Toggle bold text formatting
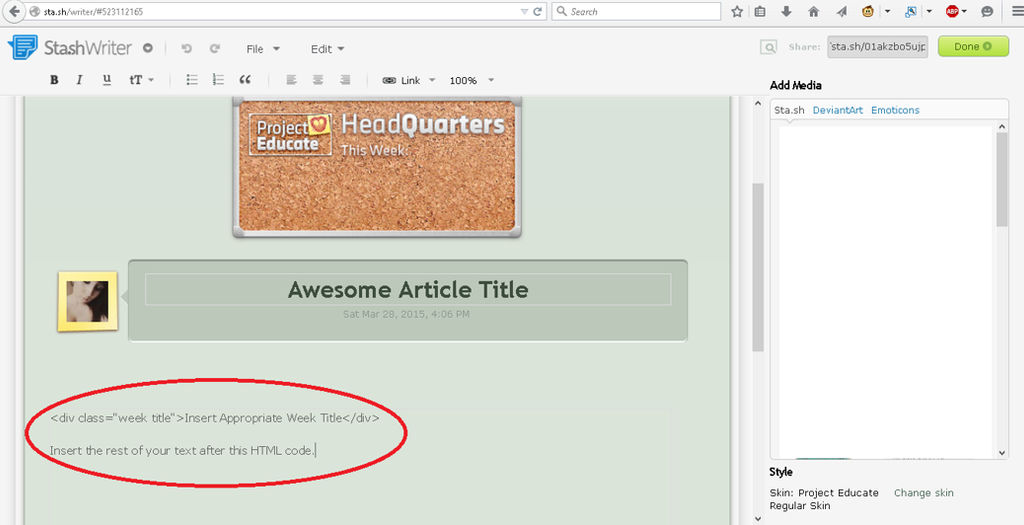 (54, 80)
